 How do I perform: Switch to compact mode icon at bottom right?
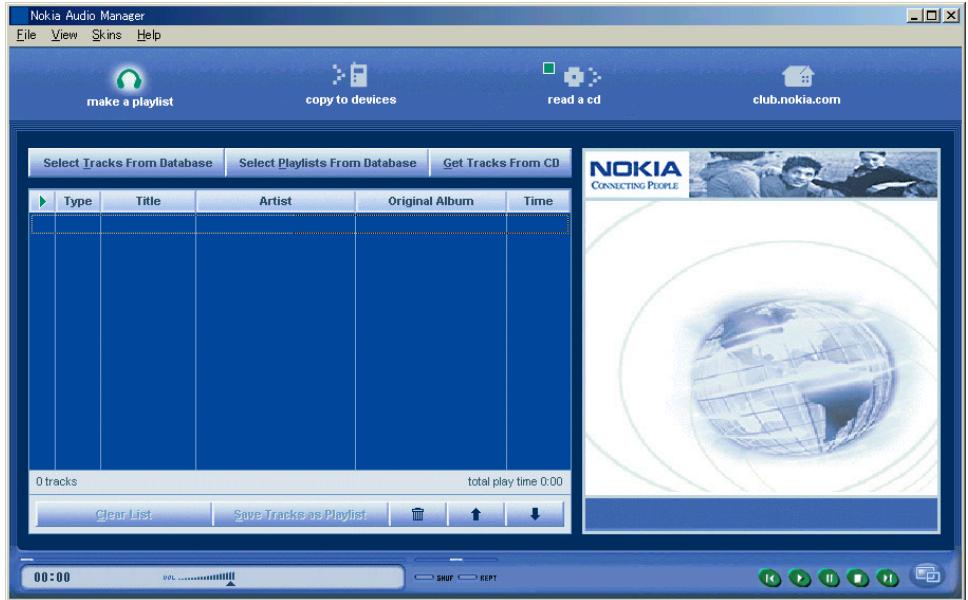927,574
